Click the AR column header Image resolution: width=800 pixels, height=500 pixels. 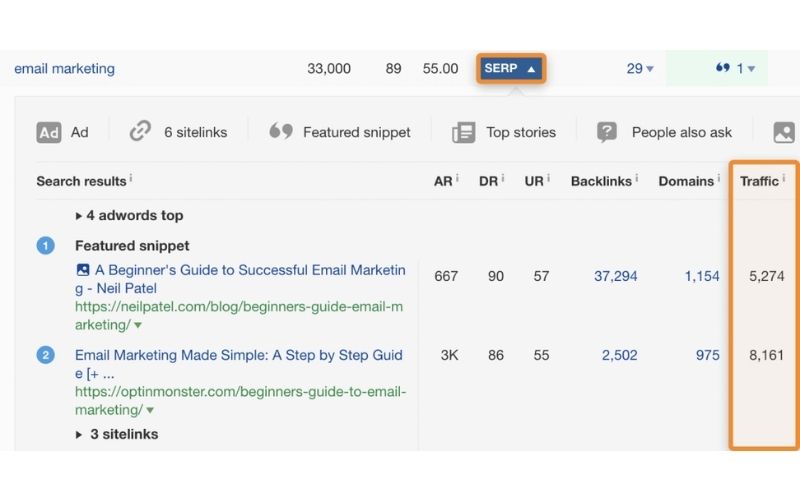click(443, 181)
